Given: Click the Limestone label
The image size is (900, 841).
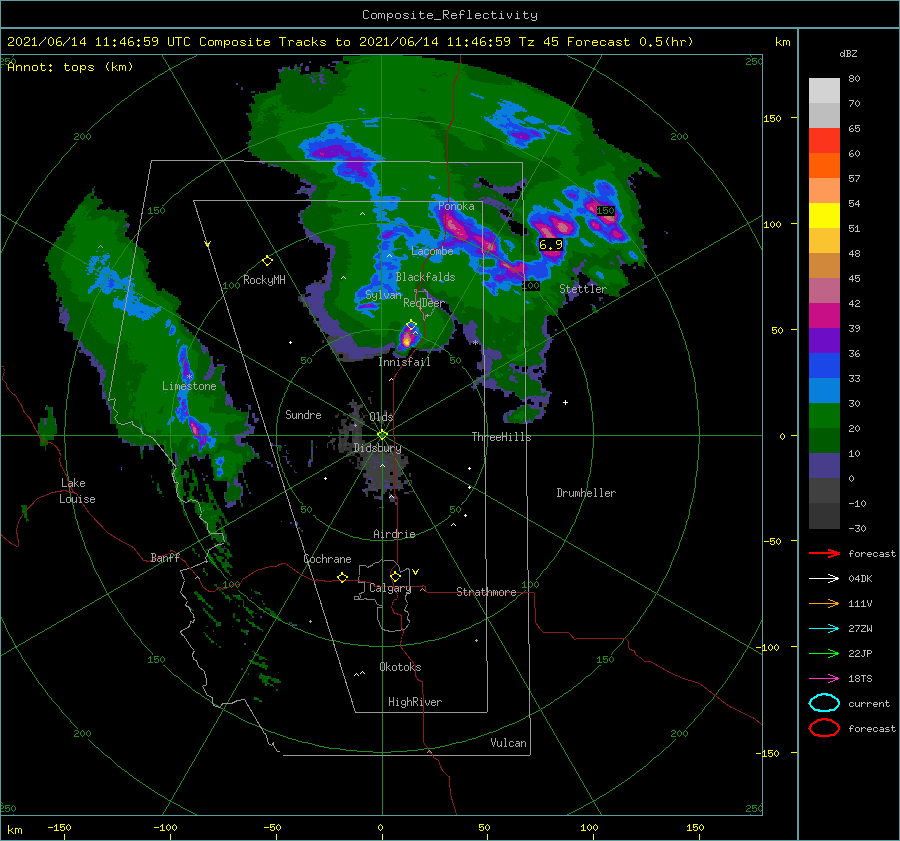Looking at the screenshot, I should coord(189,386).
